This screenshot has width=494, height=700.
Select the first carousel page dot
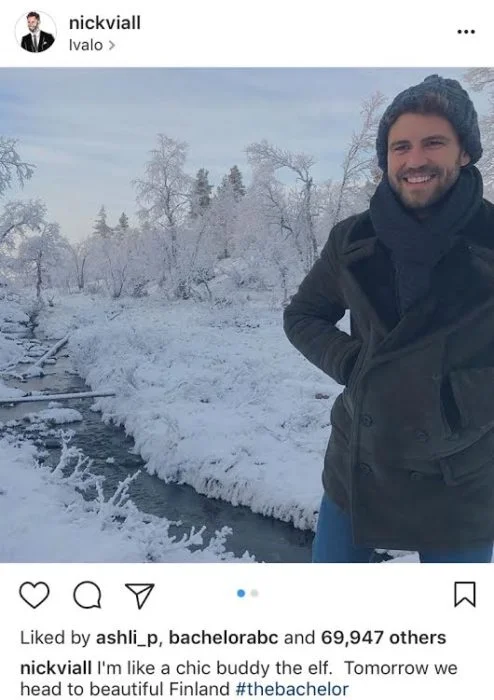(x=241, y=593)
